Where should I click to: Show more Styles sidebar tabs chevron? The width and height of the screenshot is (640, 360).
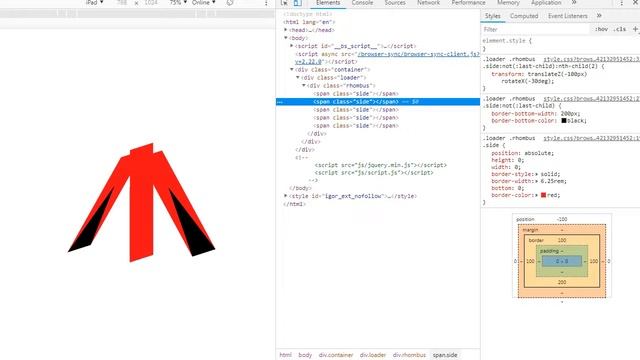pyautogui.click(x=599, y=16)
